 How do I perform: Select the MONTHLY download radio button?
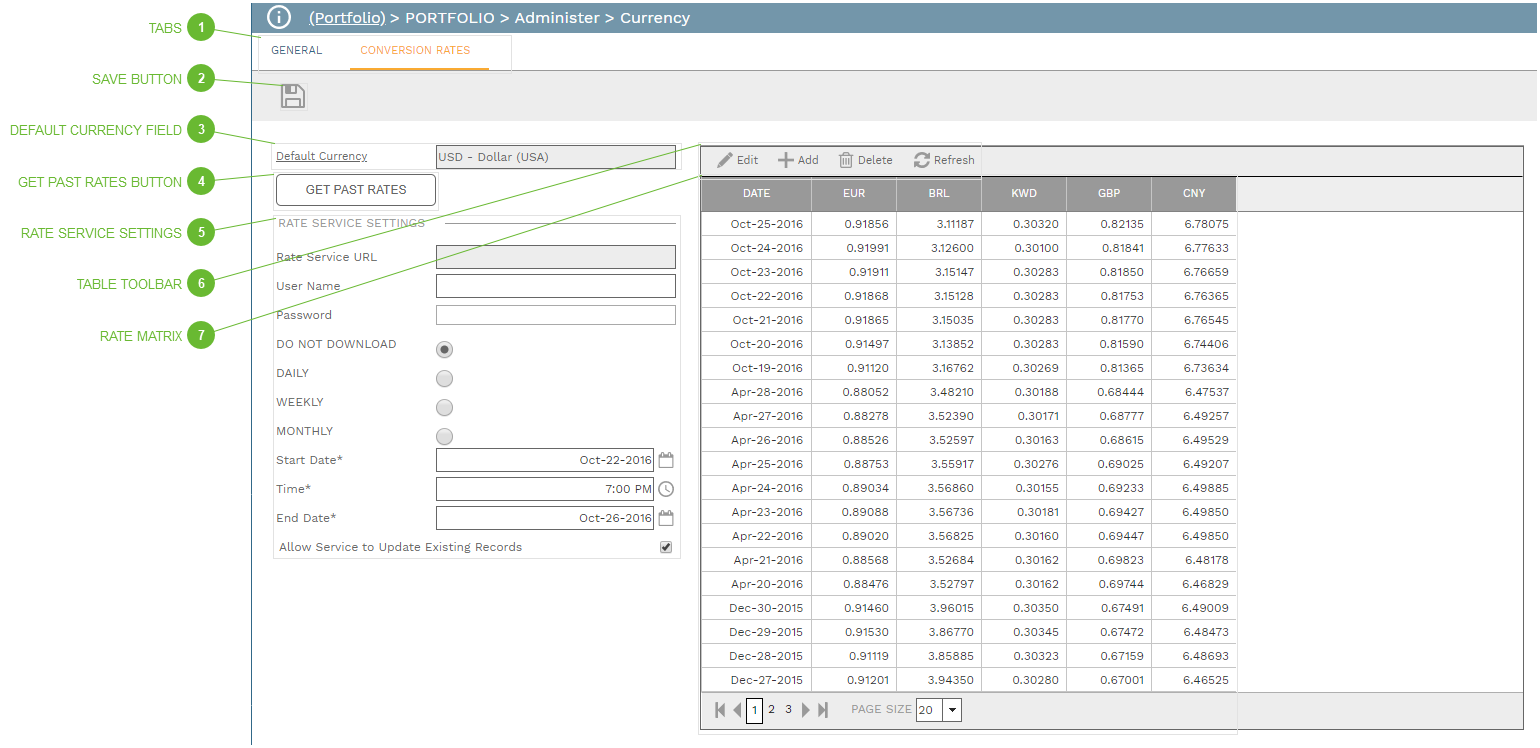(445, 437)
